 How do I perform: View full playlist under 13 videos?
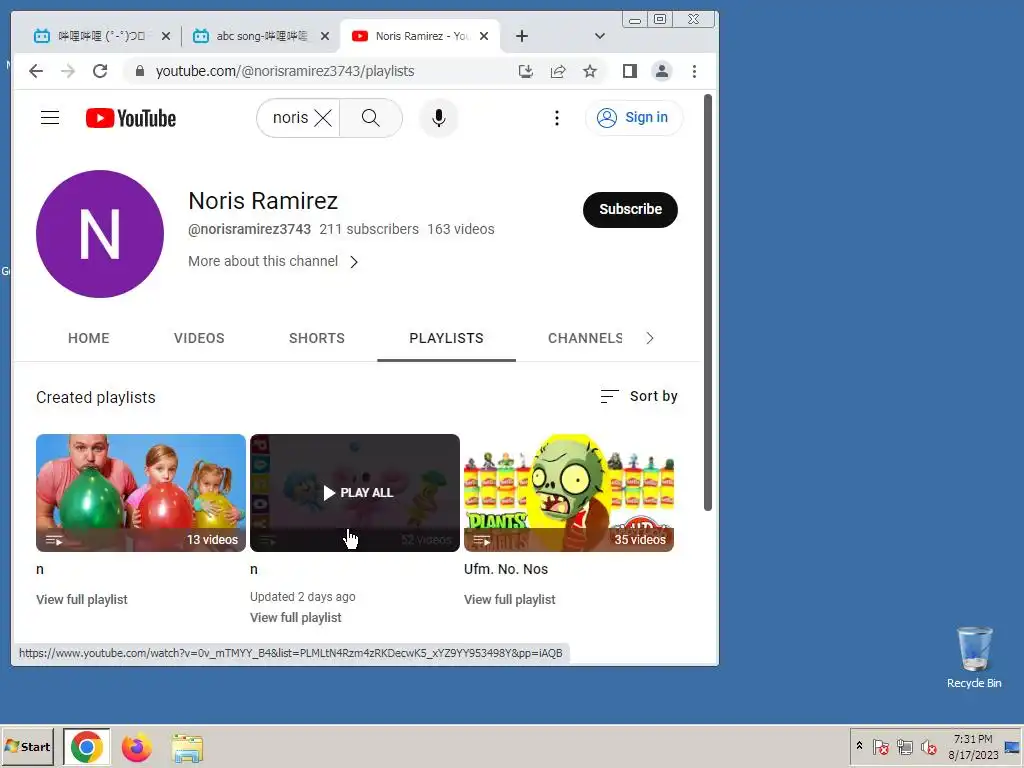coord(82,600)
